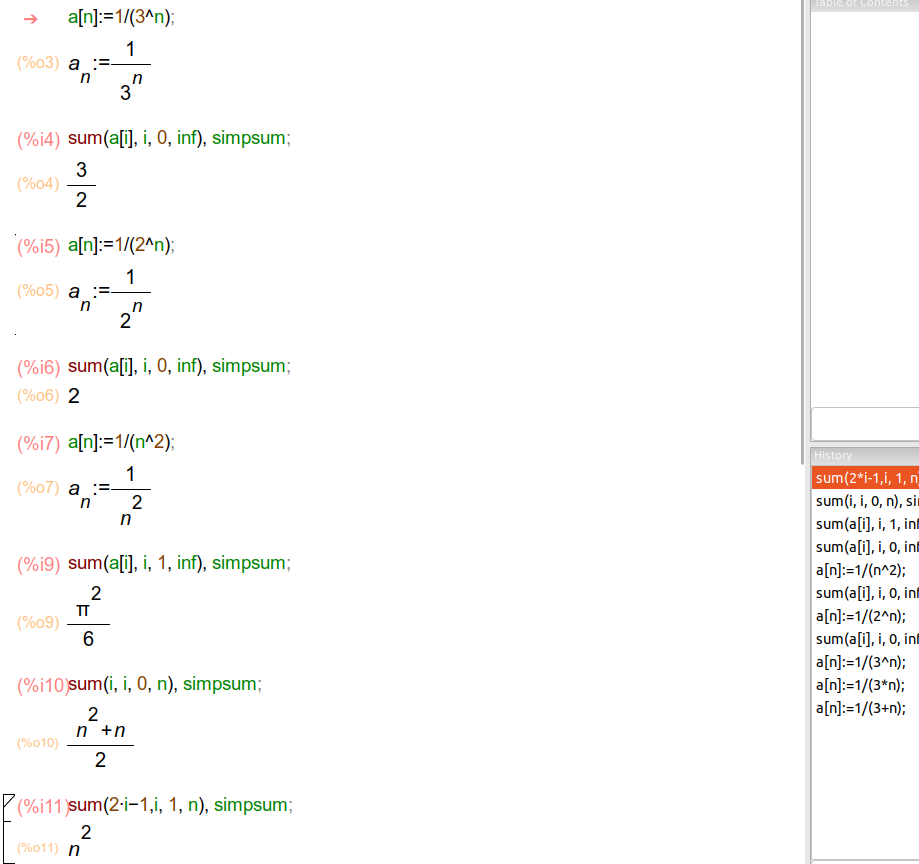Click history item a[n]:=1/(3*n);
This screenshot has width=919, height=864.
(x=861, y=685)
